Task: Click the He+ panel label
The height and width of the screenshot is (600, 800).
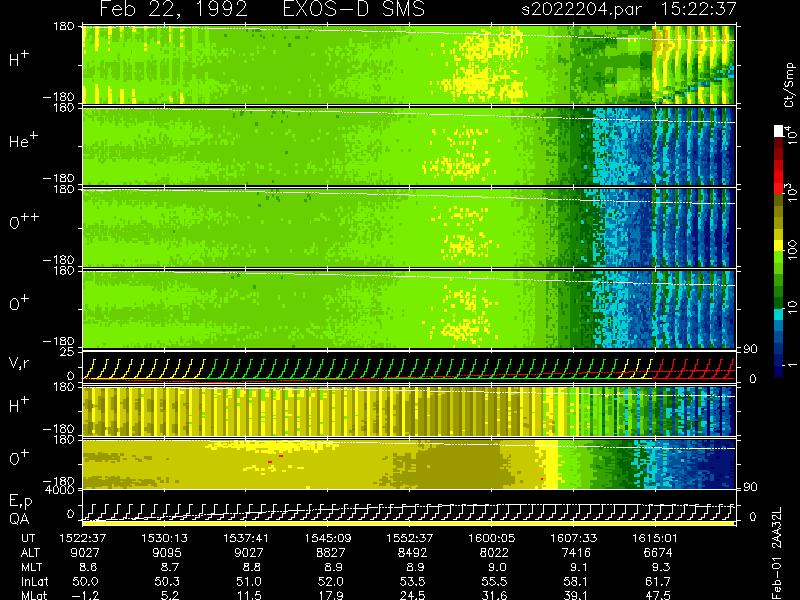Action: pyautogui.click(x=23, y=140)
